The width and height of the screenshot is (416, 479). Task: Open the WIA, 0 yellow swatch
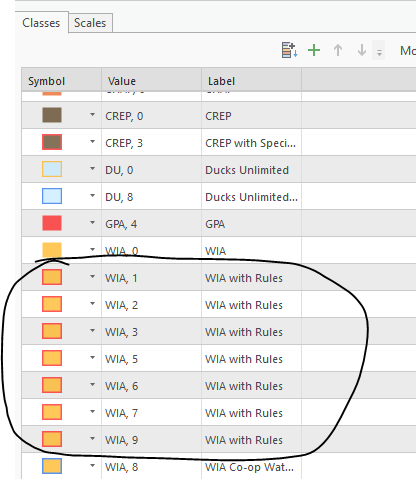coord(52,250)
